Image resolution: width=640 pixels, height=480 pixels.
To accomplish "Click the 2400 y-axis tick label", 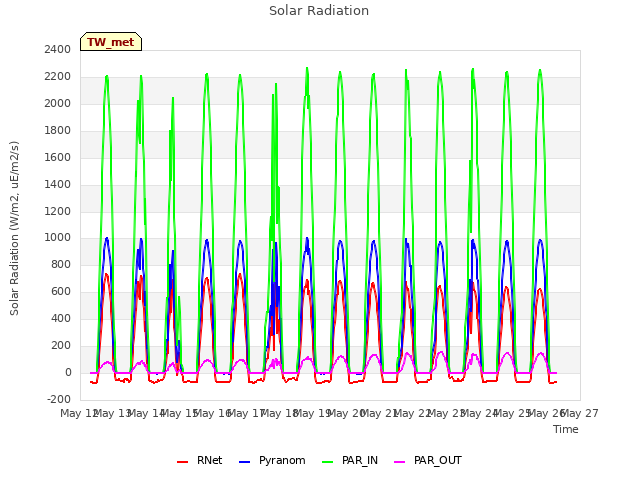I will (x=58, y=50).
